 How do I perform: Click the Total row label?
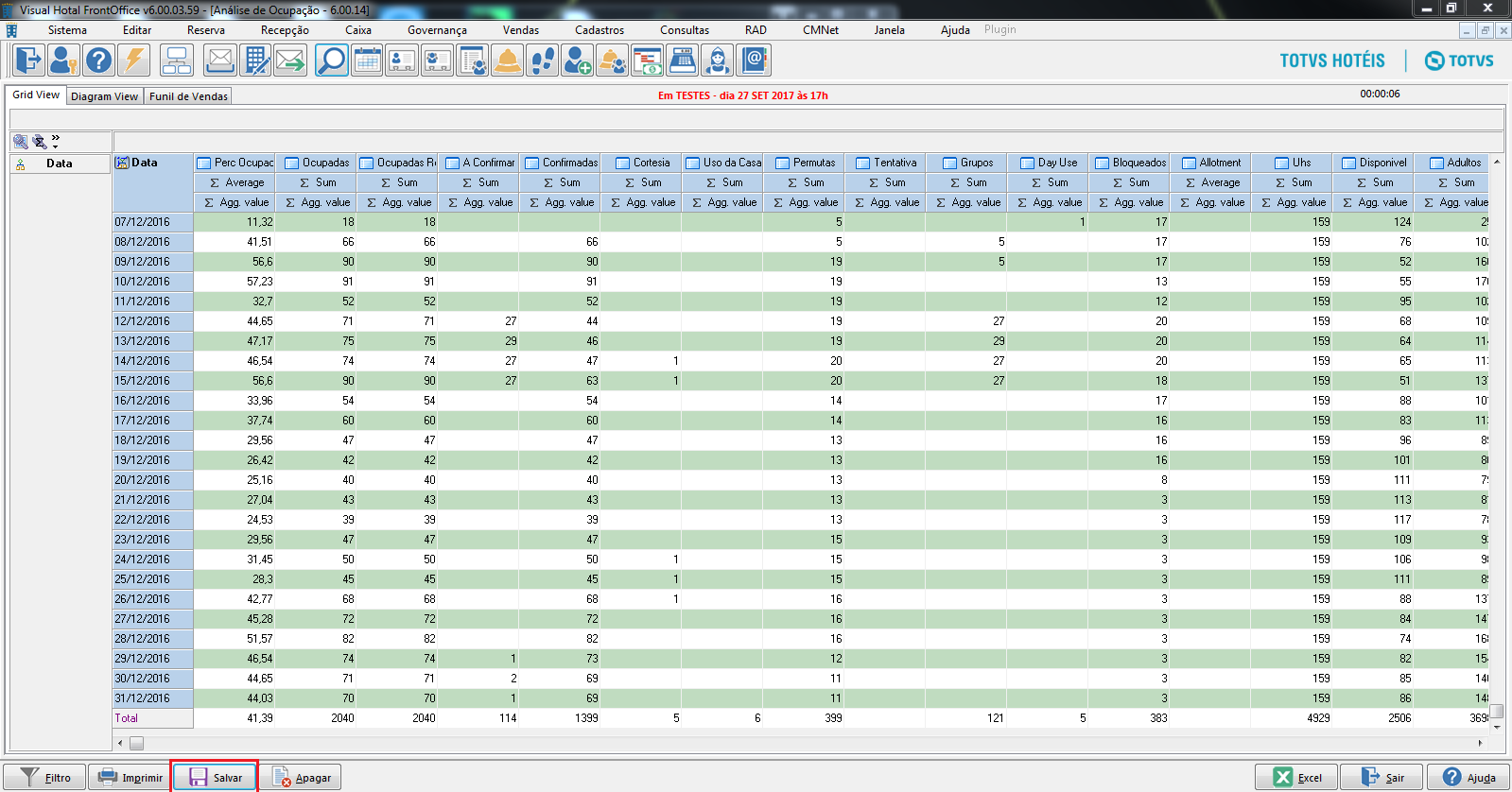click(x=127, y=718)
